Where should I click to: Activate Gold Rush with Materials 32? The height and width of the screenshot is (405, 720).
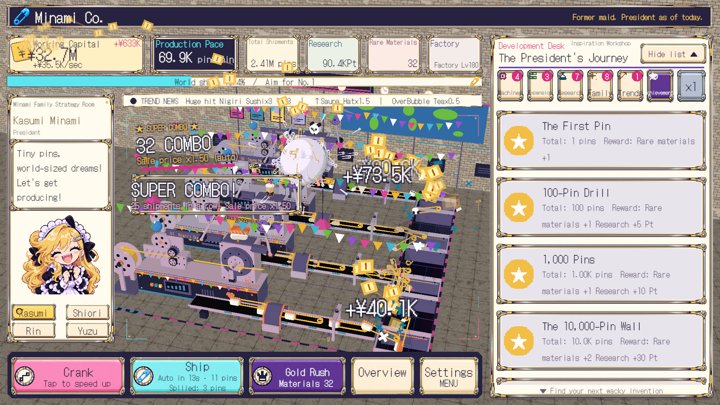coord(298,376)
